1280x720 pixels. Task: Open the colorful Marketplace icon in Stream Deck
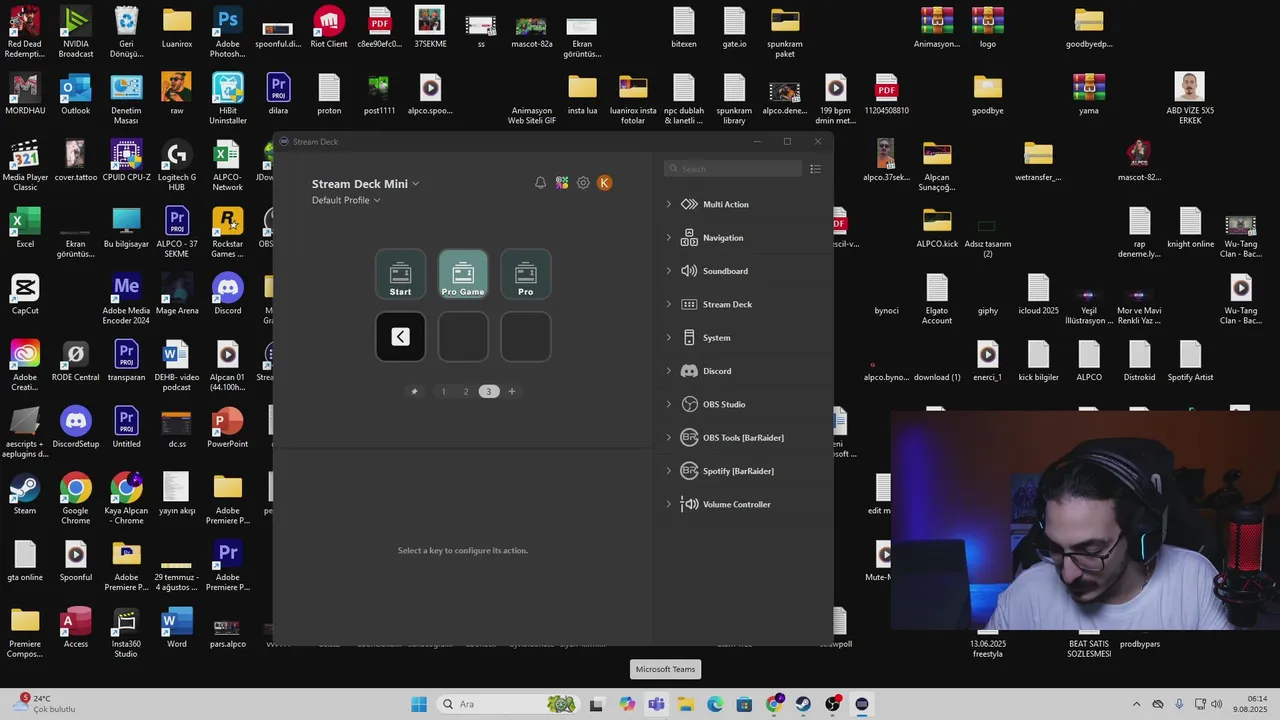click(x=562, y=183)
